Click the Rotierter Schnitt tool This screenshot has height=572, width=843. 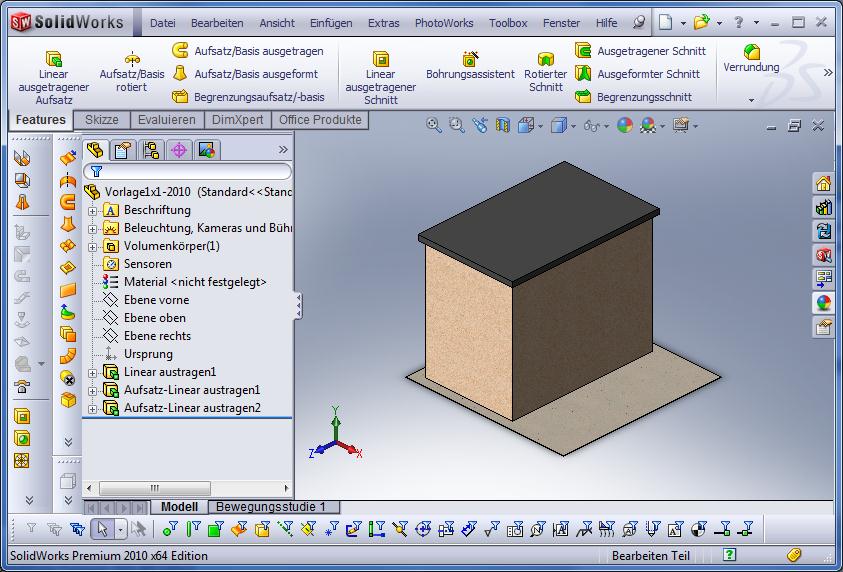point(546,73)
